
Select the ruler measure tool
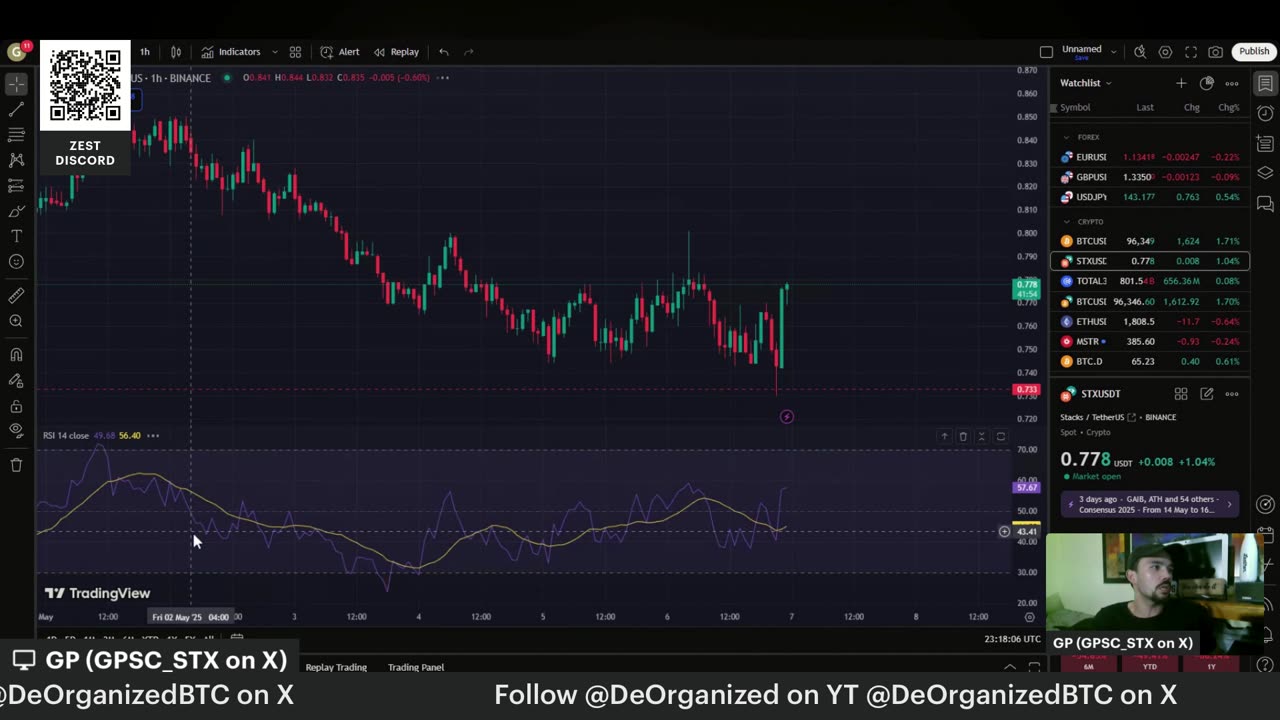pos(16,296)
